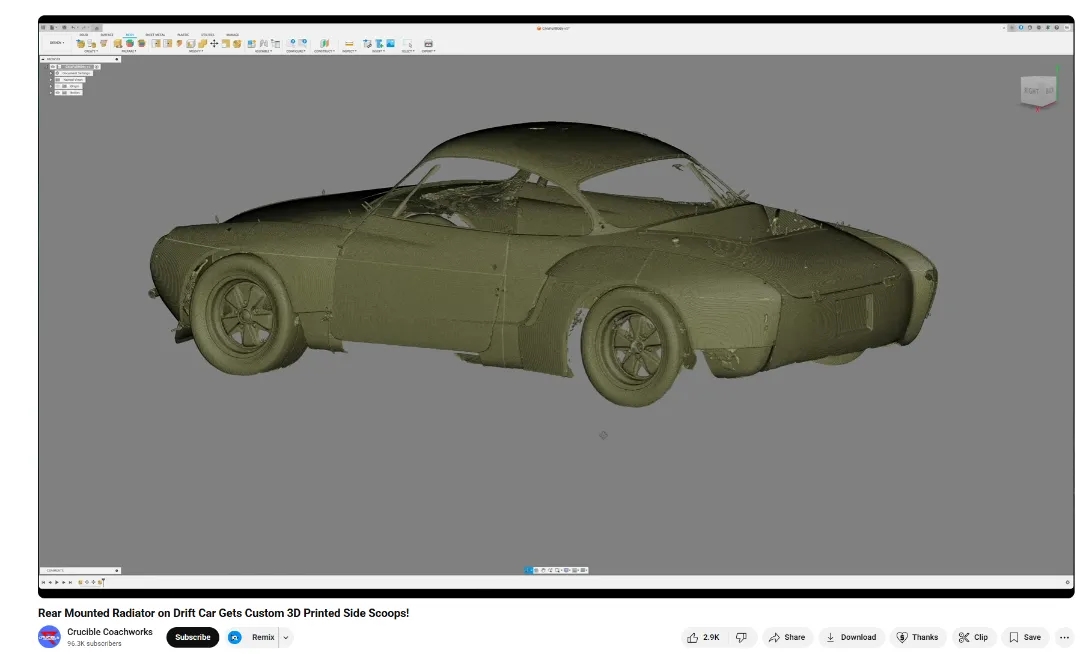Click the Measure icon in Inspect group
Viewport: 1080px width, 654px height.
[x=349, y=44]
